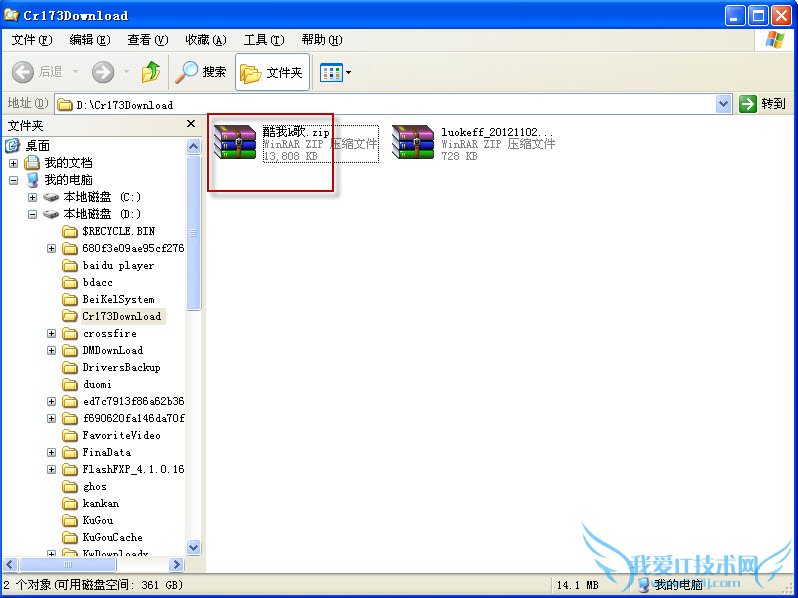Open the Search (搜索) tool
Screen dimensions: 798x598
point(201,72)
